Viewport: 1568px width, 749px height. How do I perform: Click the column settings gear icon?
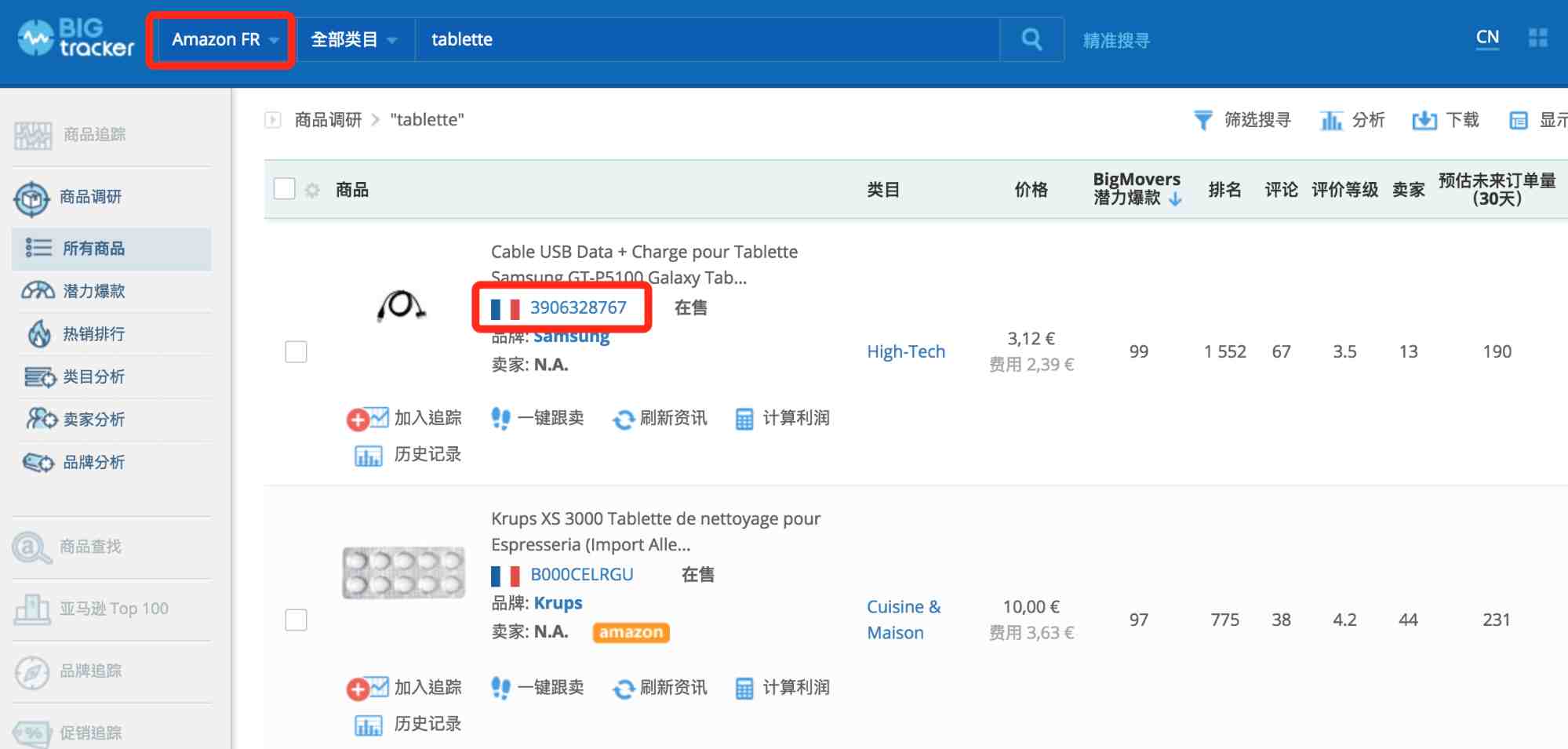[312, 190]
